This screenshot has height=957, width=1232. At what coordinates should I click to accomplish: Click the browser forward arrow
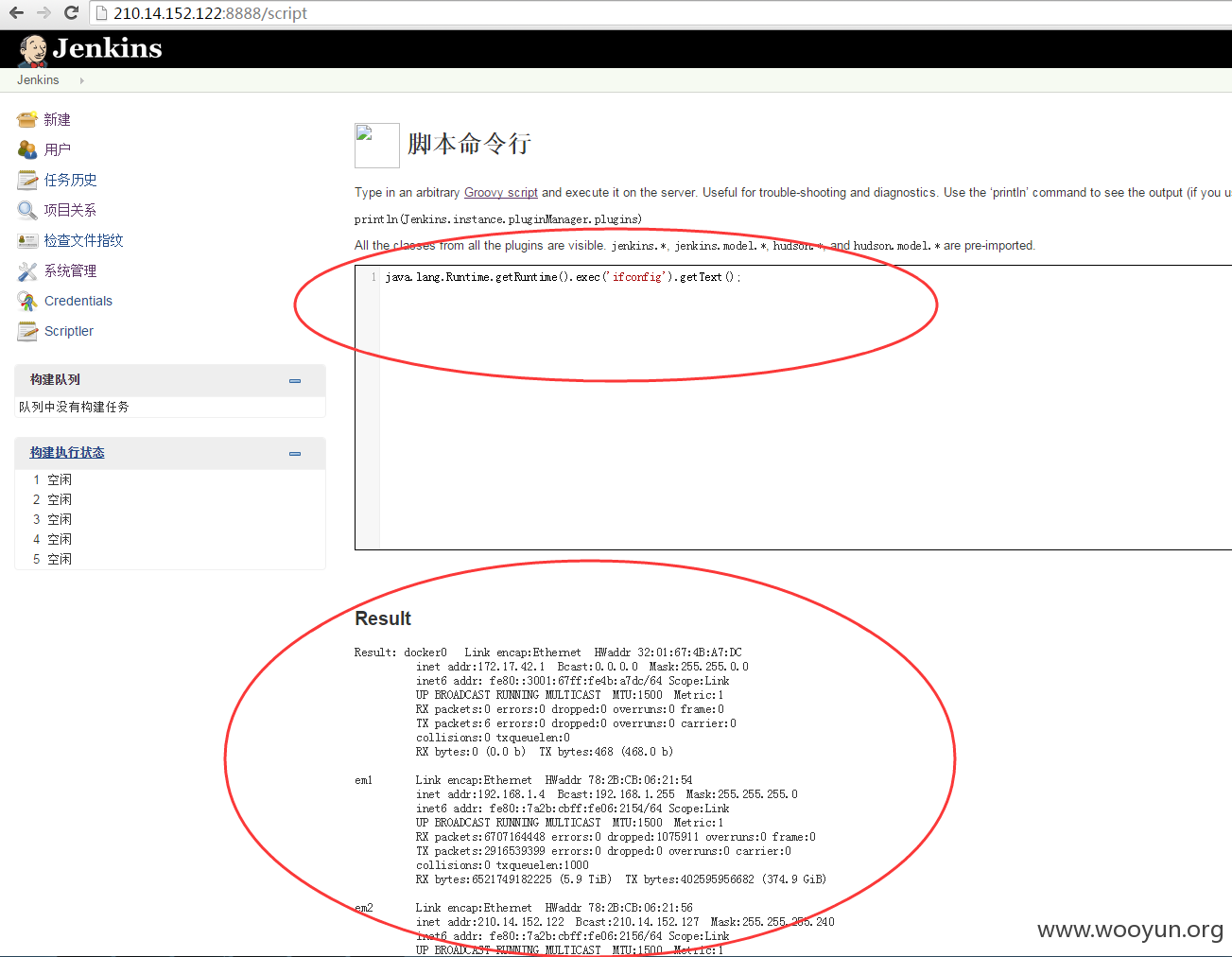pos(43,13)
